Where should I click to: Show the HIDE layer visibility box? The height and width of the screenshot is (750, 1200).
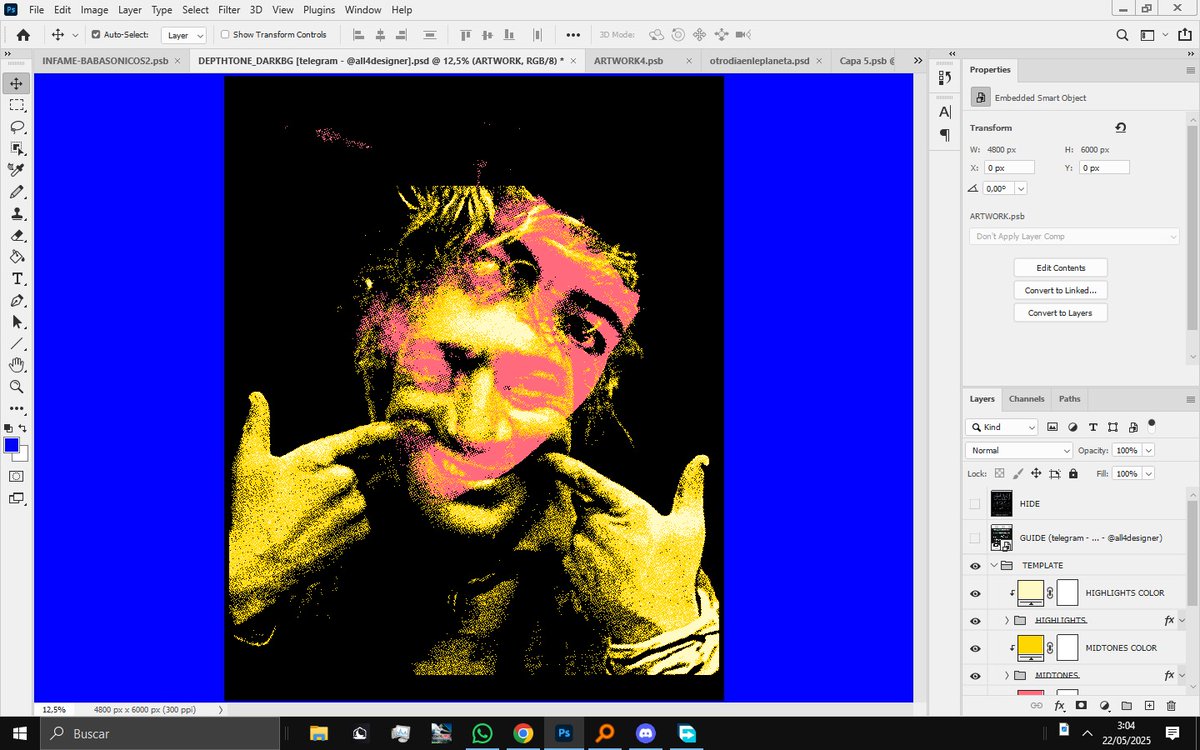[975, 504]
